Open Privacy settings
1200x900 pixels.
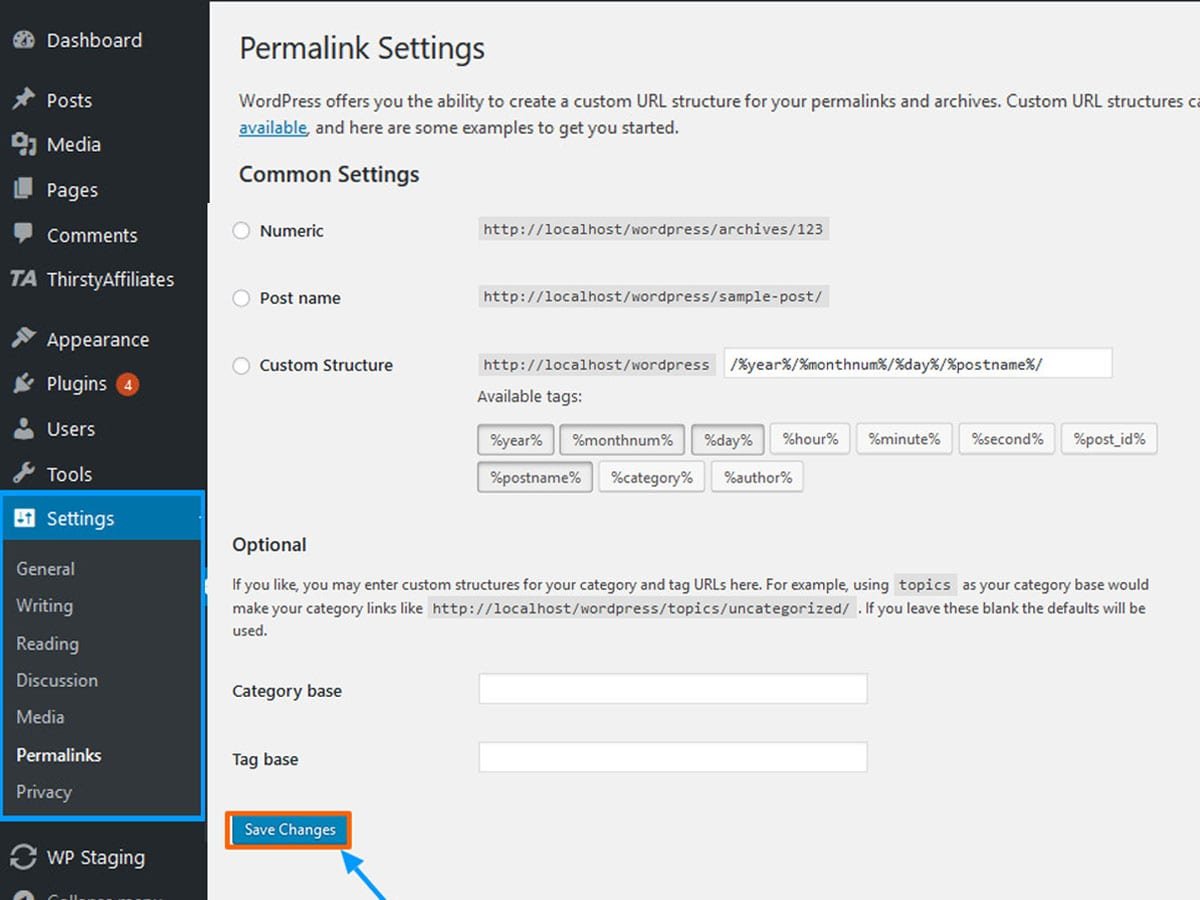click(44, 792)
